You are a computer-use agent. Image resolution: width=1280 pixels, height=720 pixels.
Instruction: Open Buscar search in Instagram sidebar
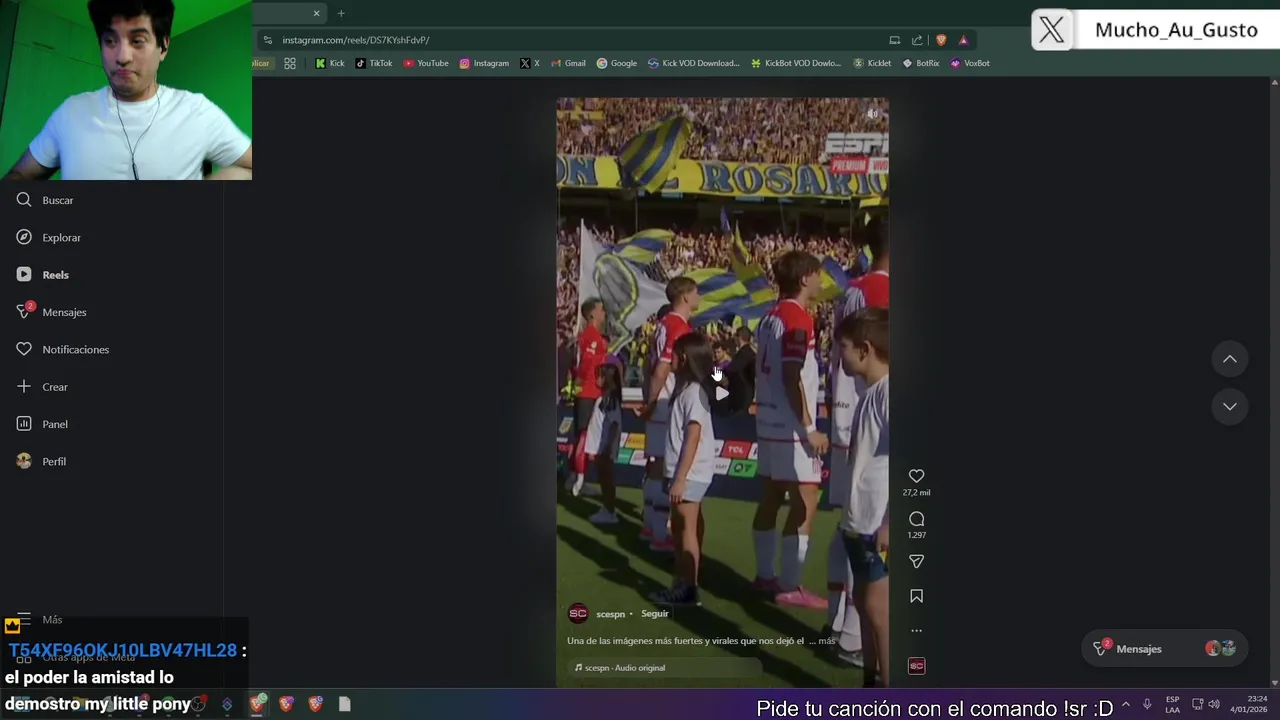[x=45, y=200]
